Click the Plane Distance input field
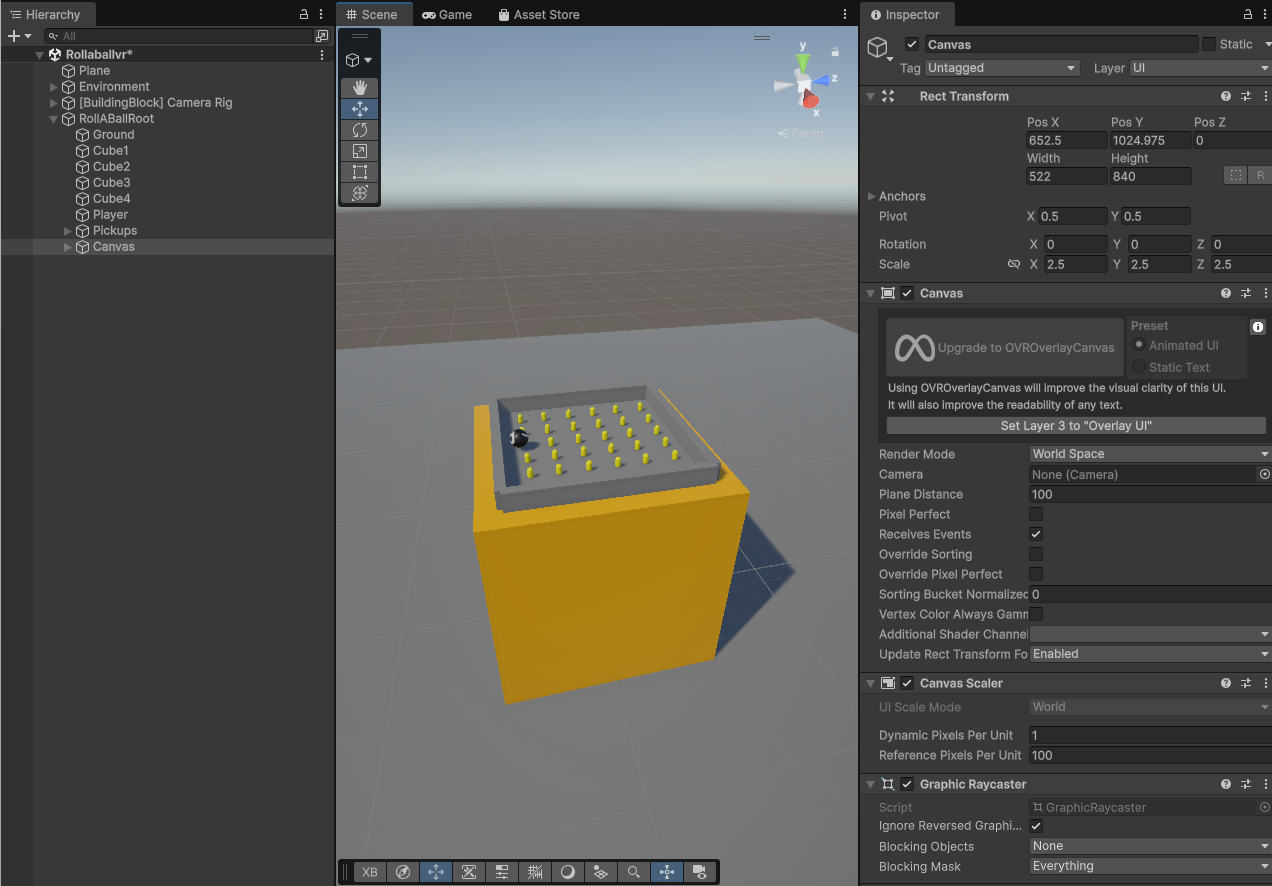The width and height of the screenshot is (1272, 886). coord(1150,494)
